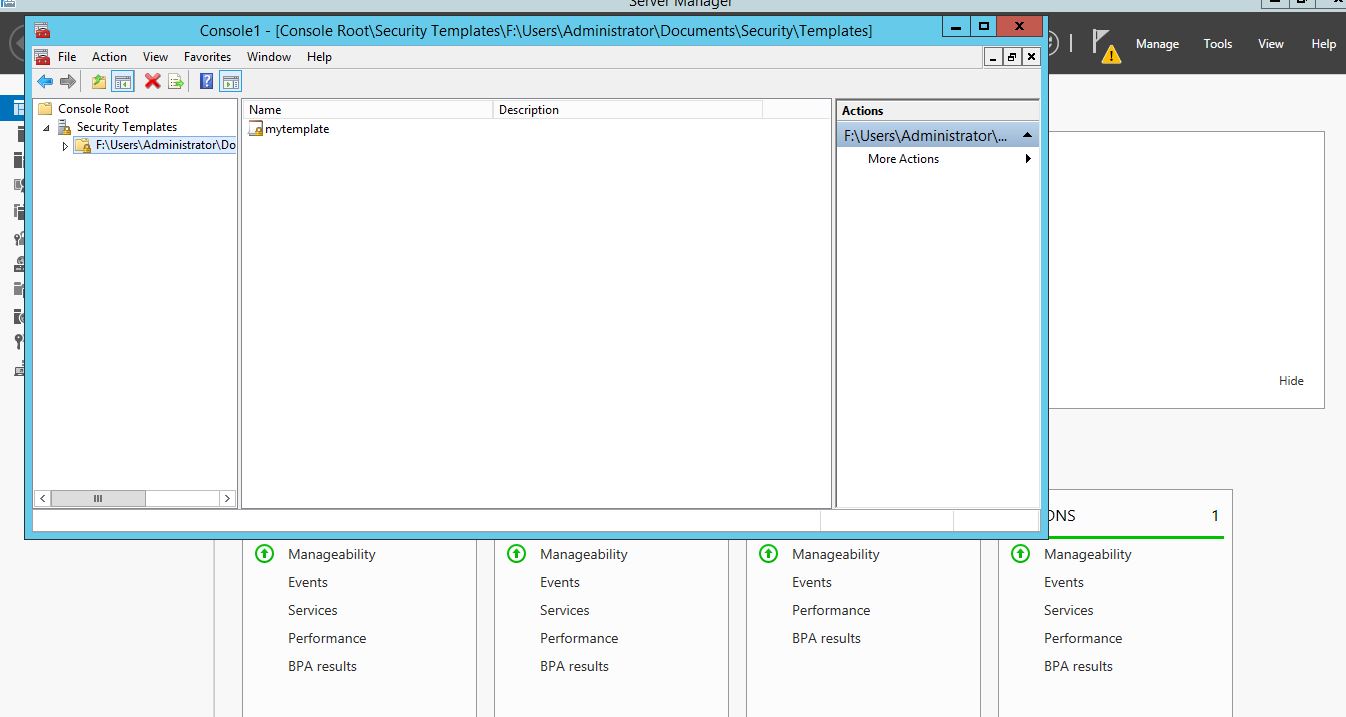Toggle Show/Hide Console Tree toolbar icon

[x=123, y=82]
